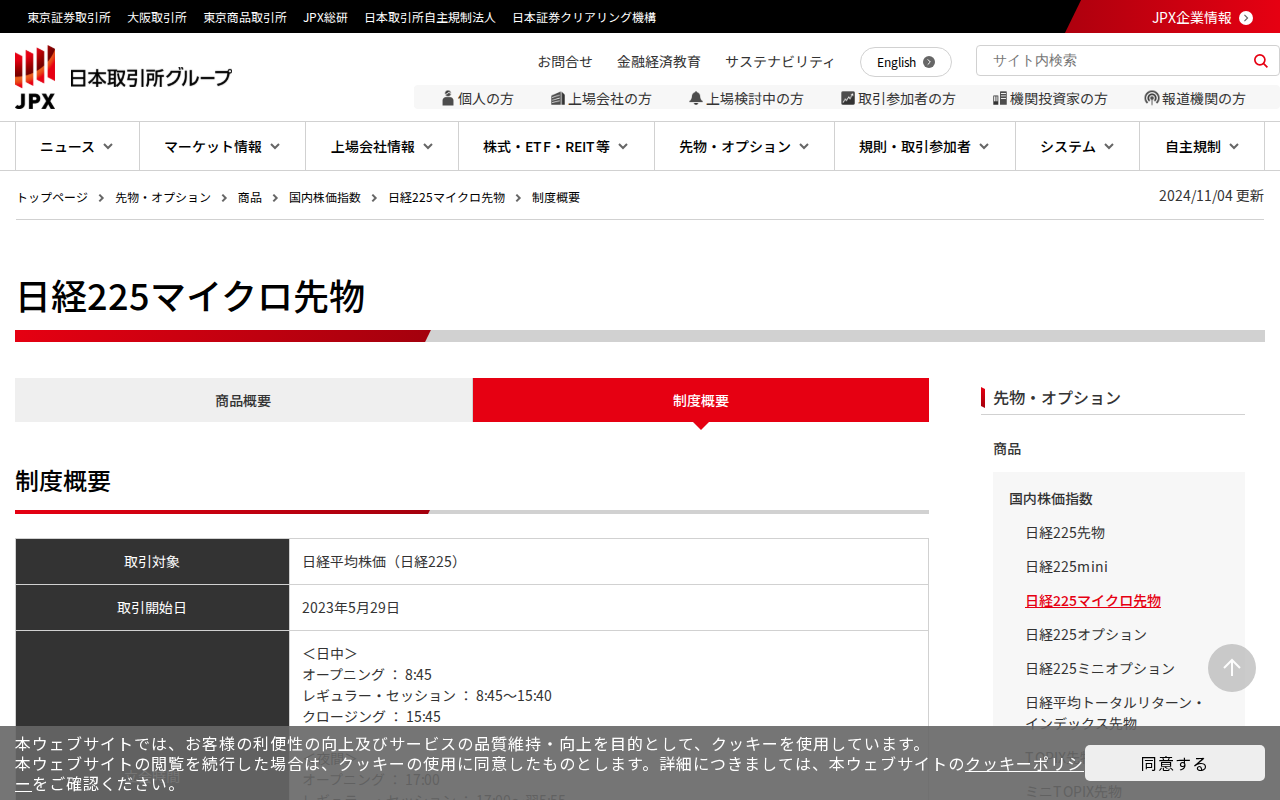Screen dimensions: 1280x800
Task: Open the サステナビリティ link
Action: [780, 62]
